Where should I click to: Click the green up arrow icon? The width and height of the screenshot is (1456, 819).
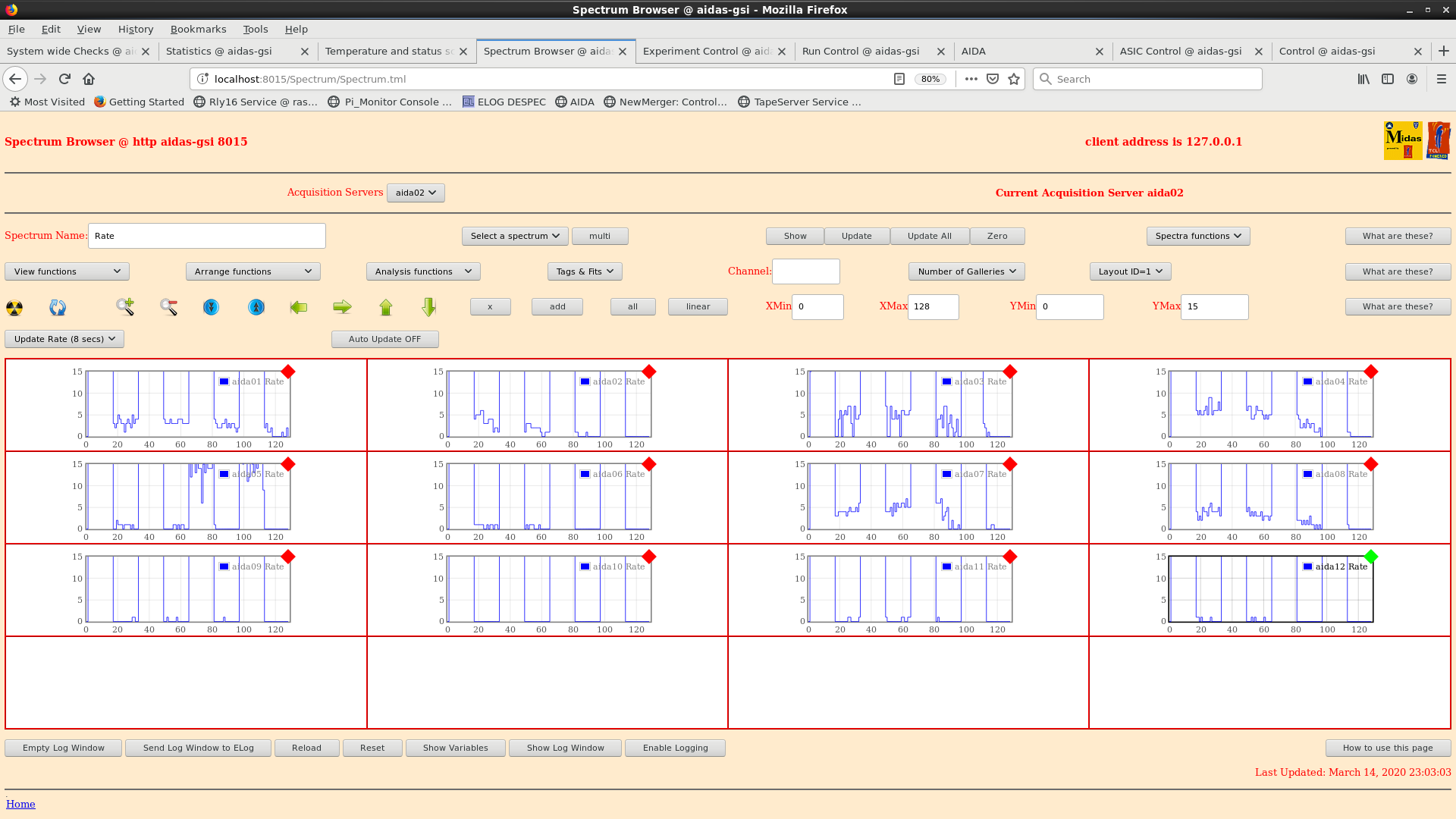point(386,307)
